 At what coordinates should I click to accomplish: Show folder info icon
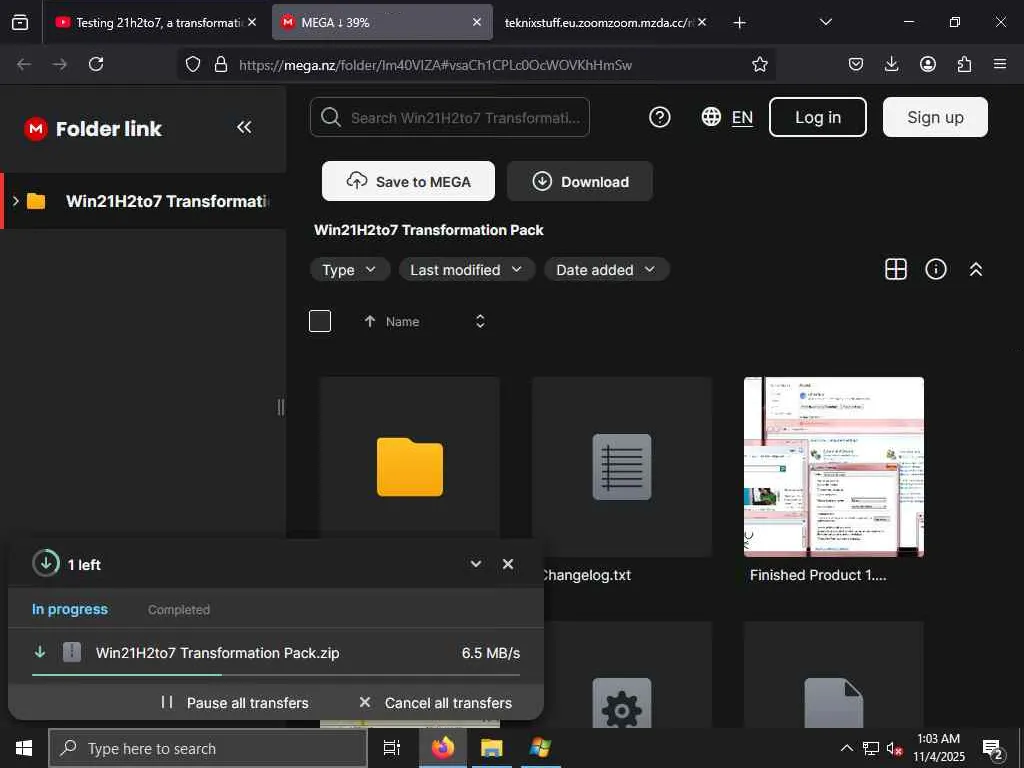(936, 269)
